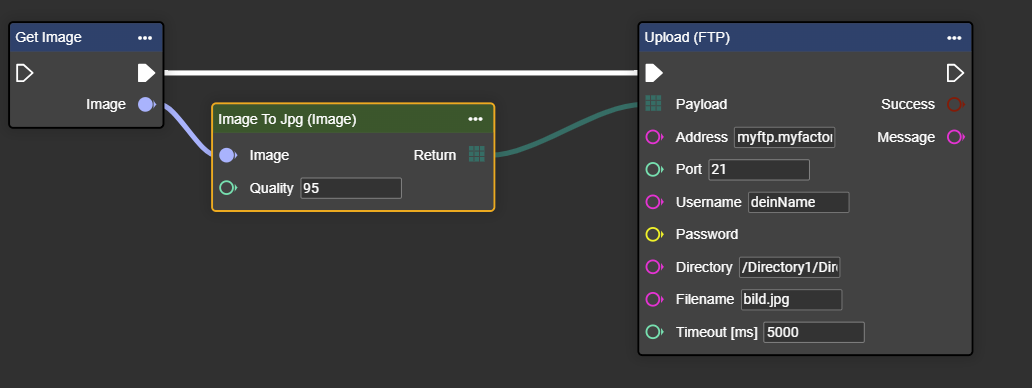
Task: Open Upload (FTP) node three-dot menu
Action: click(954, 38)
